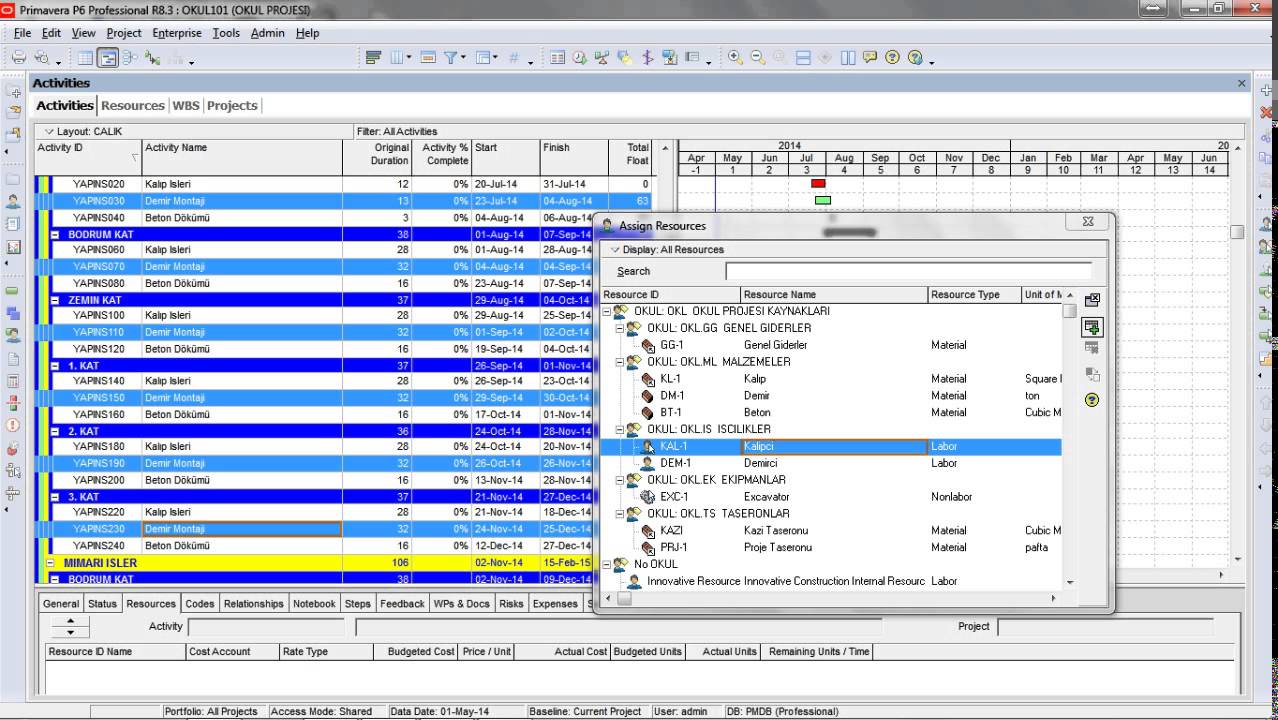1278x720 pixels.
Task: Select the Proje Taseronu resource row
Action: (x=832, y=547)
